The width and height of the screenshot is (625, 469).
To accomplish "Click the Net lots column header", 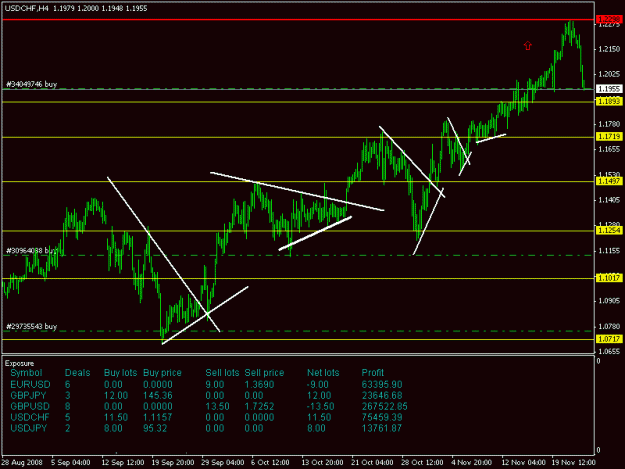I will coord(323,373).
